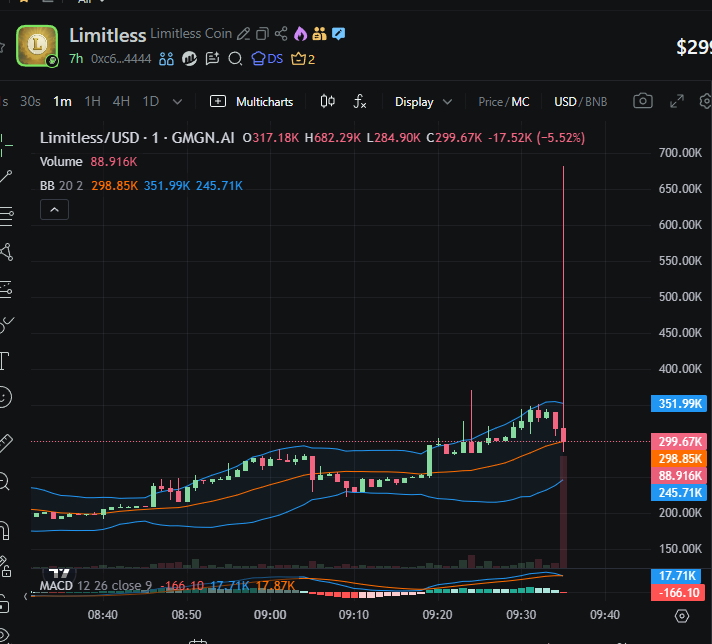Click the 245.71K lower band label
Screen dimensions: 712x644
coord(679,493)
